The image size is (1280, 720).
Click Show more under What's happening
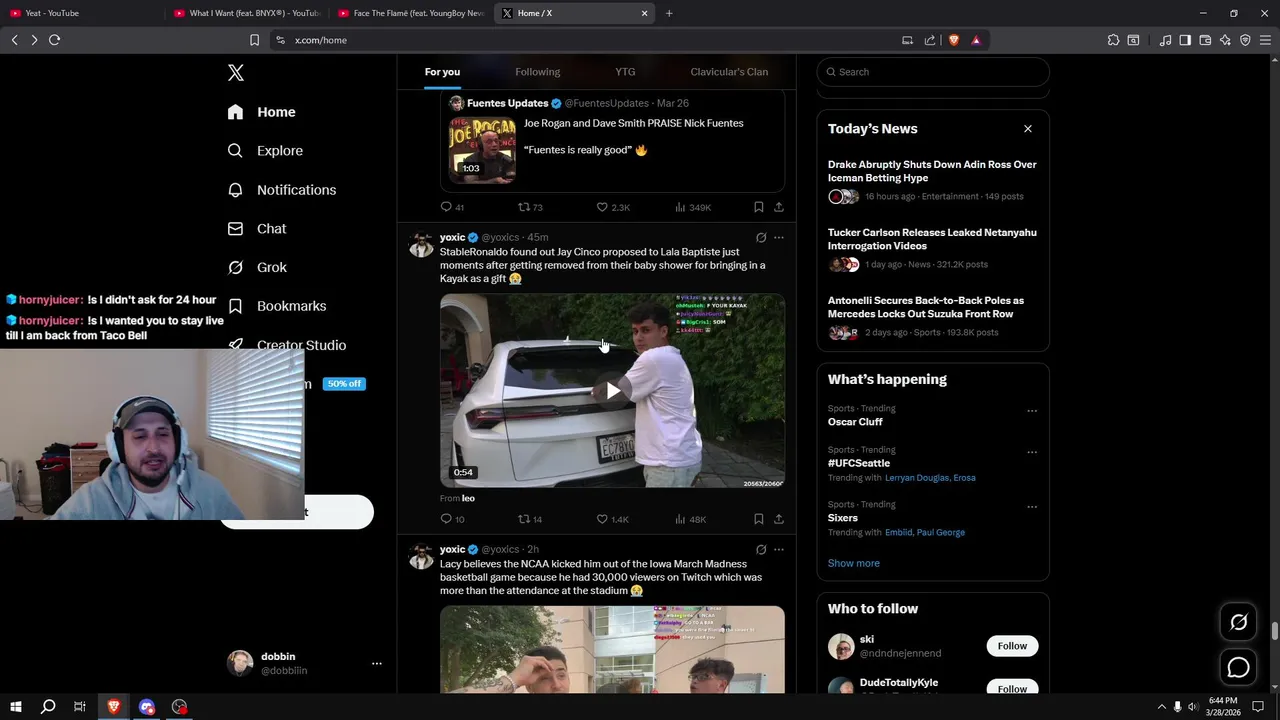click(x=853, y=563)
